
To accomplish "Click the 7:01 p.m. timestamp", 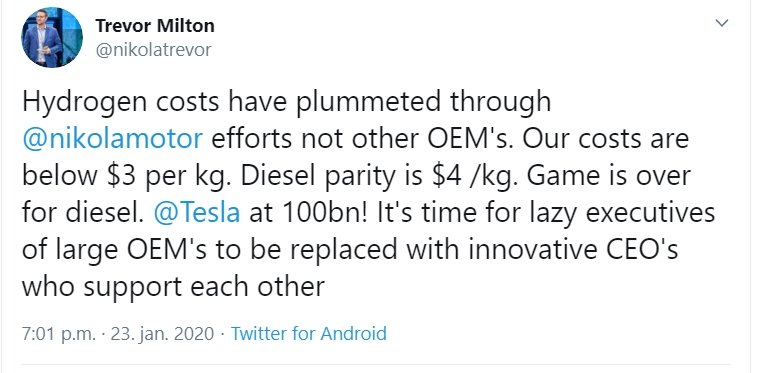I will point(59,333).
